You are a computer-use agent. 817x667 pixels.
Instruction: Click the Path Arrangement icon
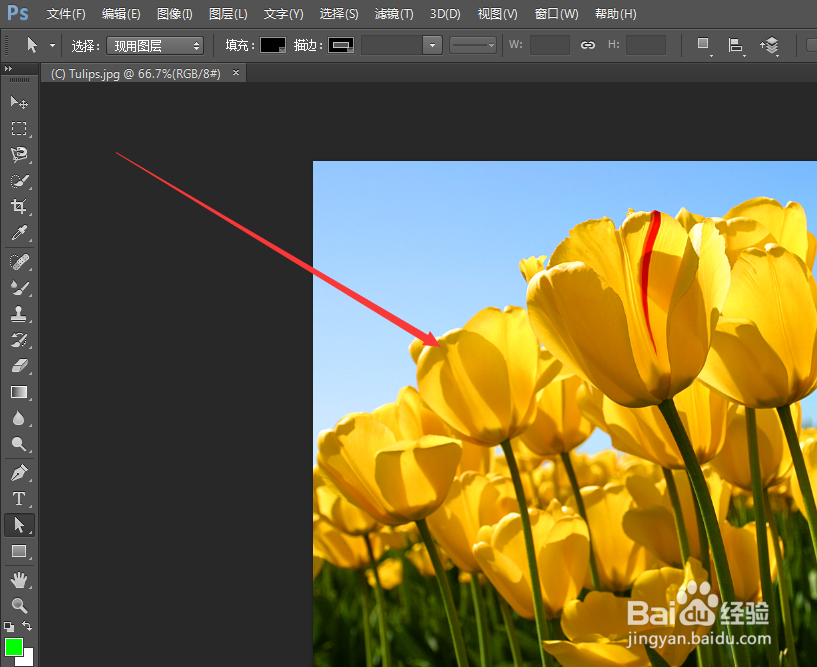[769, 45]
